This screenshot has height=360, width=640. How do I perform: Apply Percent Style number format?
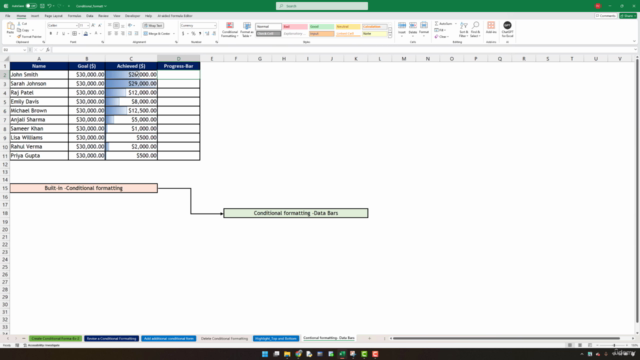[x=193, y=33]
